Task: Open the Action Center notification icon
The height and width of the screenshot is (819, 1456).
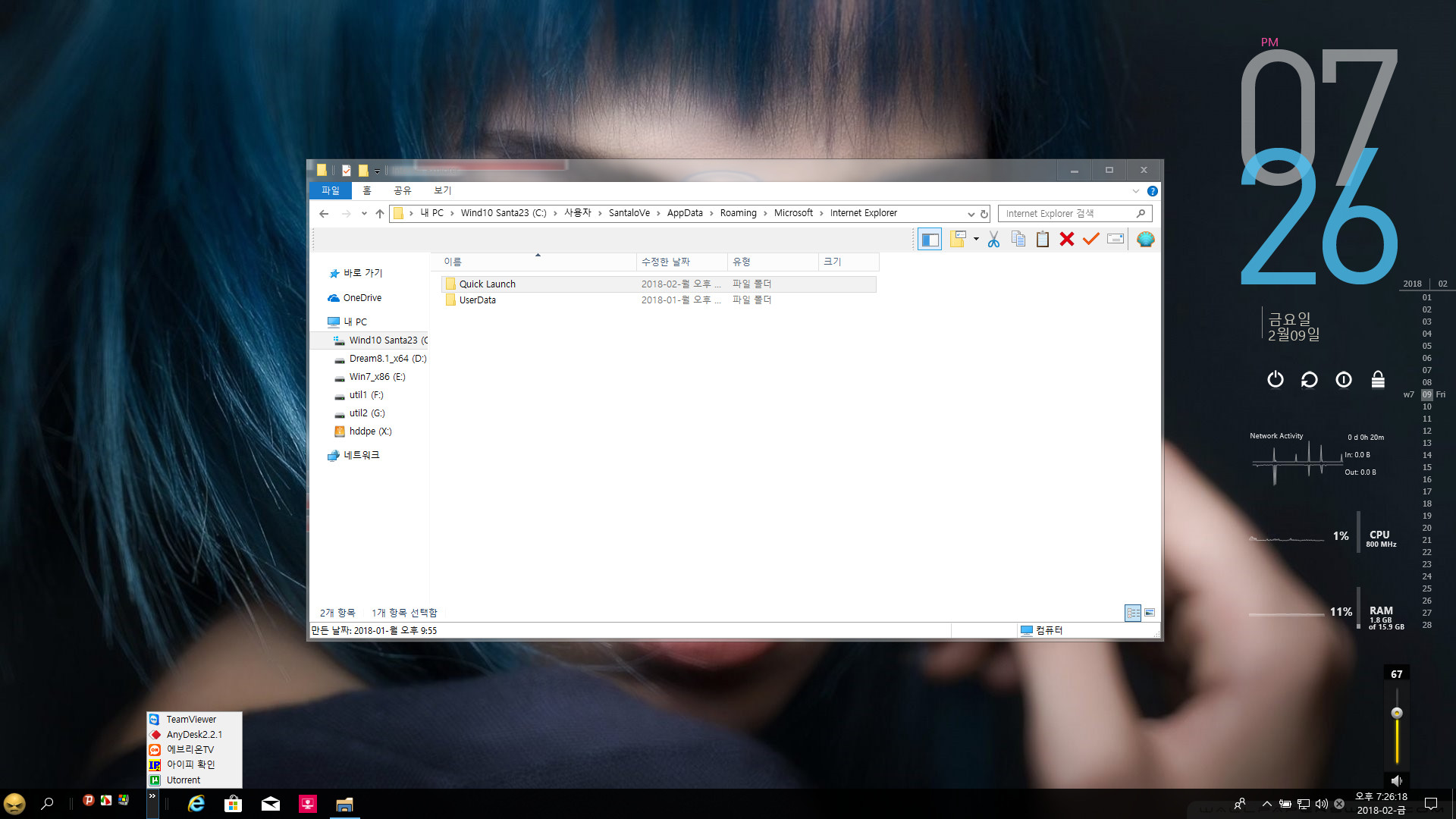Action: 1431,804
